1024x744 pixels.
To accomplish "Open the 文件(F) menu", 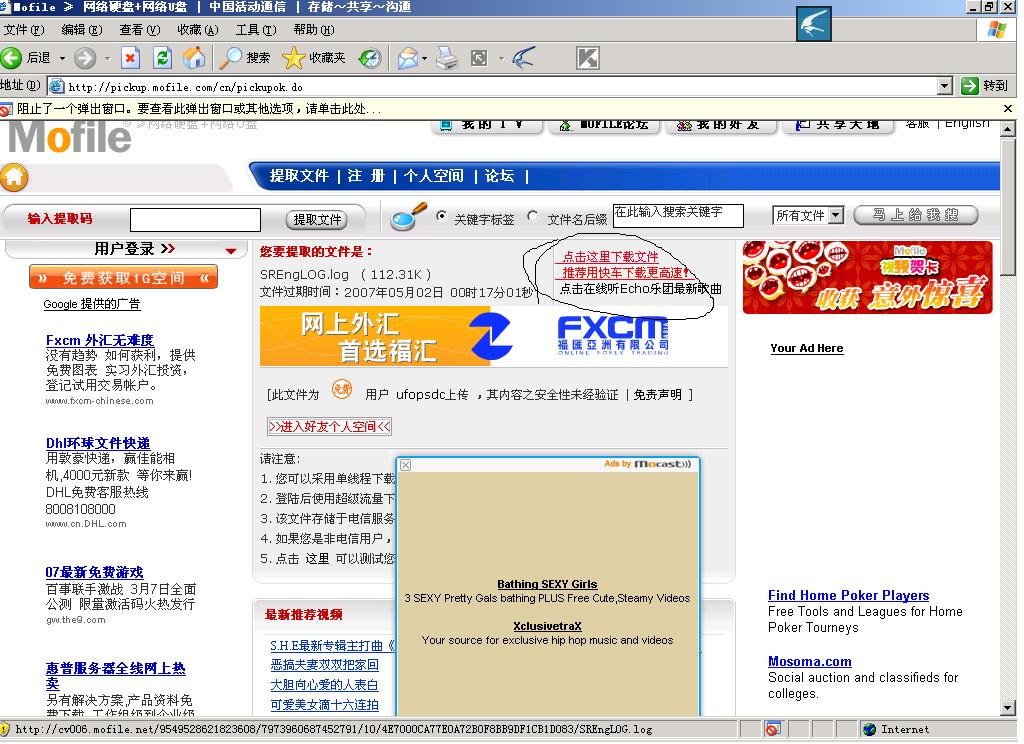I will (x=24, y=30).
